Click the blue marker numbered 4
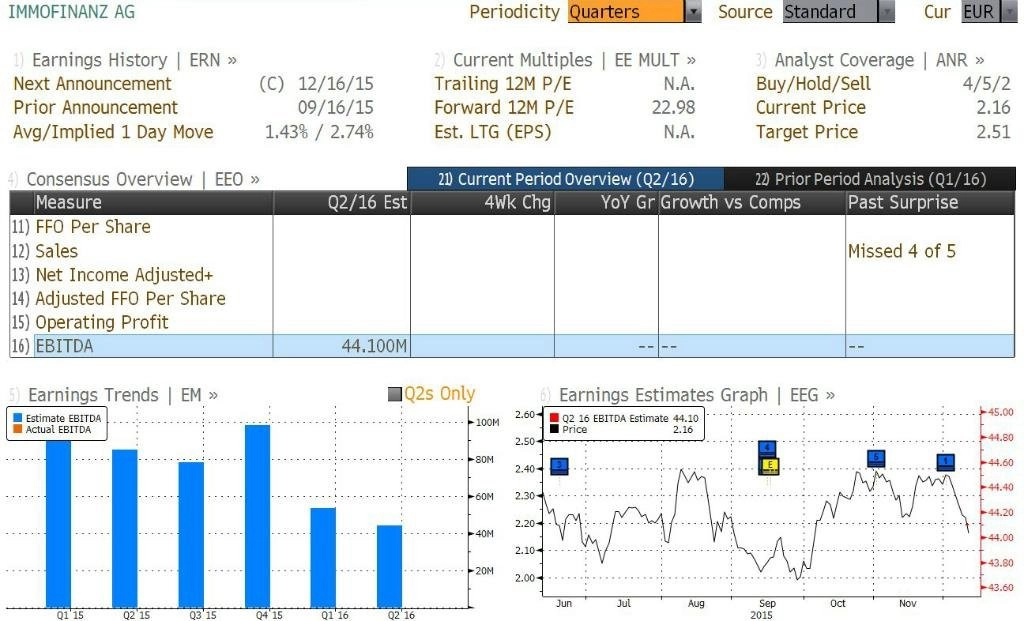Image resolution: width=1024 pixels, height=621 pixels. pyautogui.click(x=767, y=449)
